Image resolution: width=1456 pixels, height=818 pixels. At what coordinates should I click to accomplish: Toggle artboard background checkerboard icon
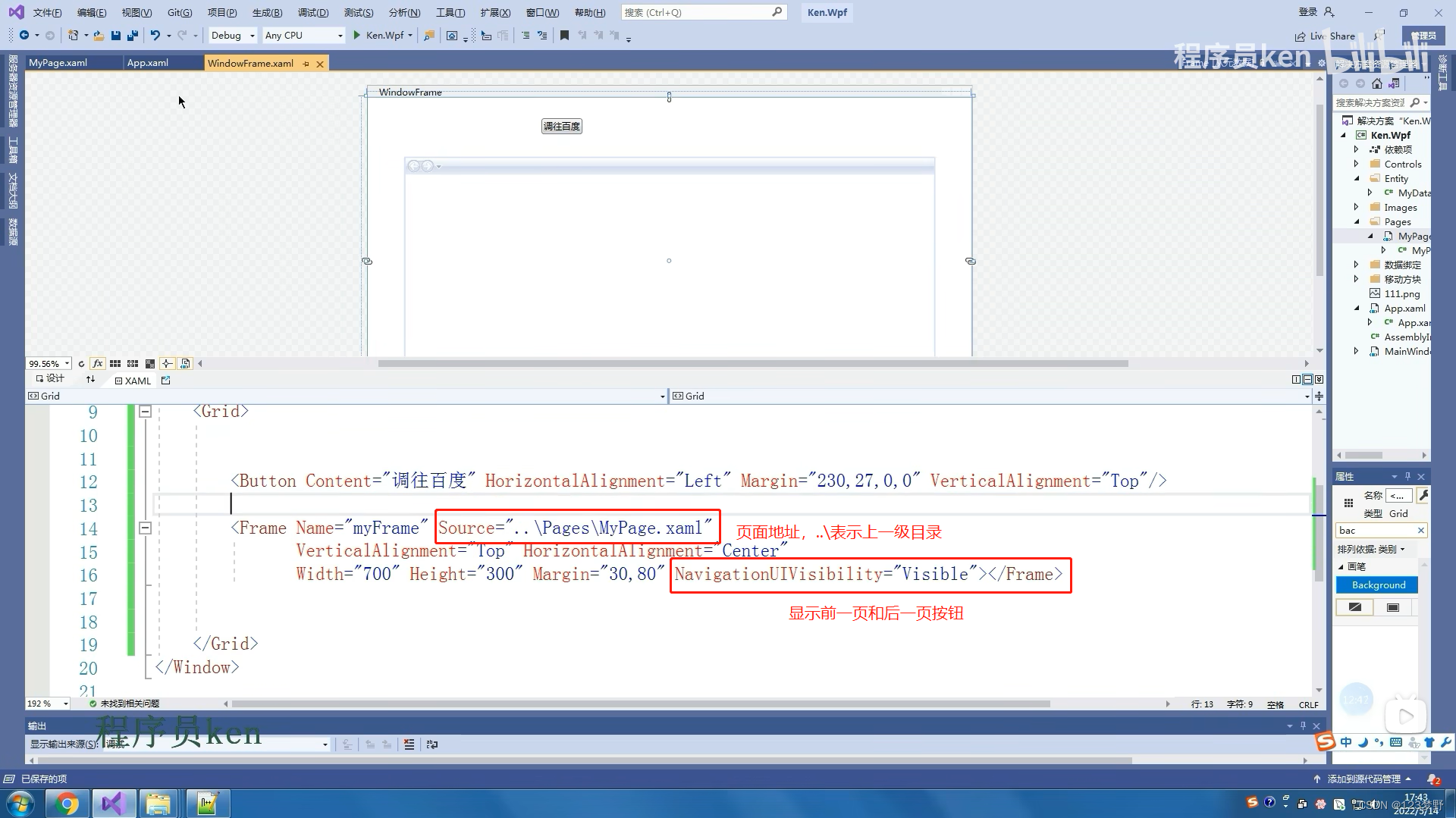click(150, 364)
